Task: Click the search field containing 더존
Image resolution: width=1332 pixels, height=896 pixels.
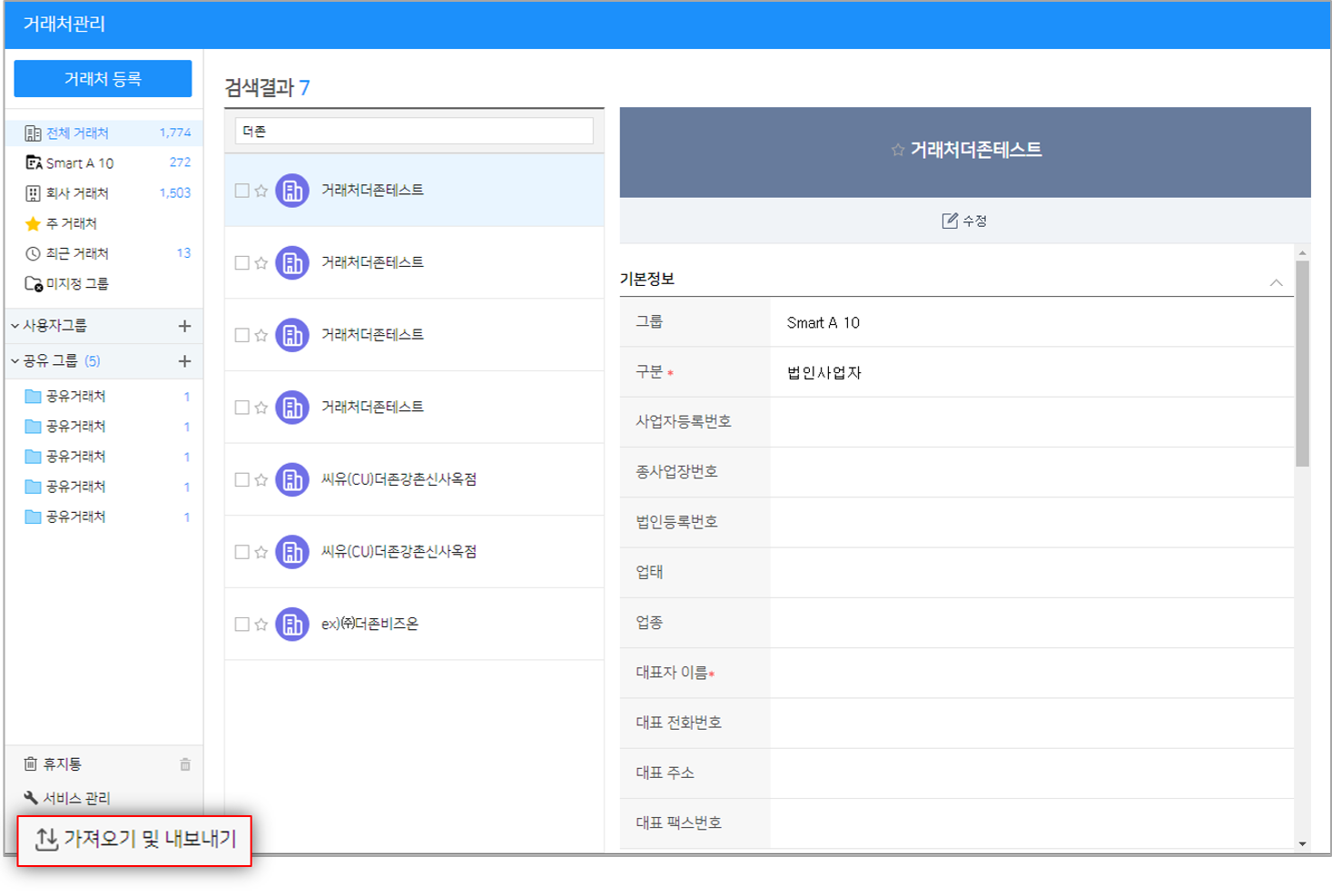Action: tap(414, 132)
